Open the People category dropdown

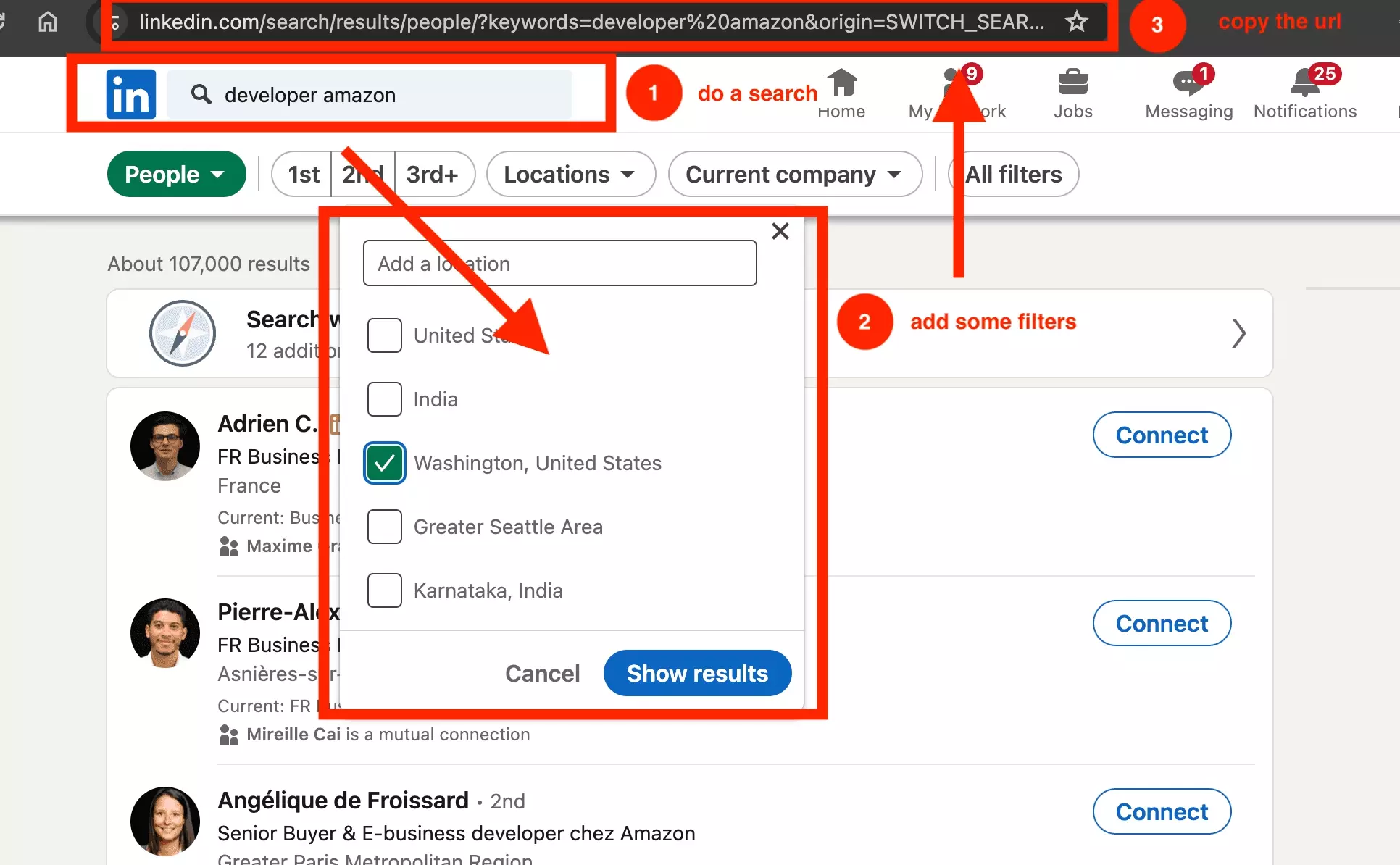coord(176,174)
